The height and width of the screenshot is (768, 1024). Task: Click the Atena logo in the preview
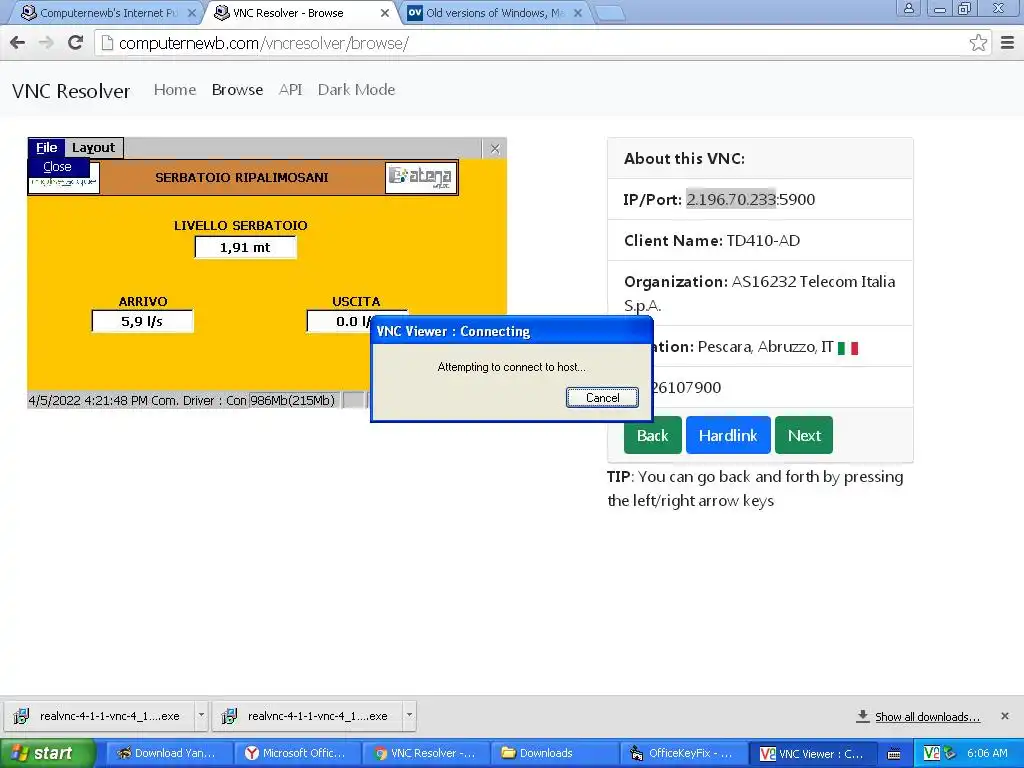click(x=421, y=177)
